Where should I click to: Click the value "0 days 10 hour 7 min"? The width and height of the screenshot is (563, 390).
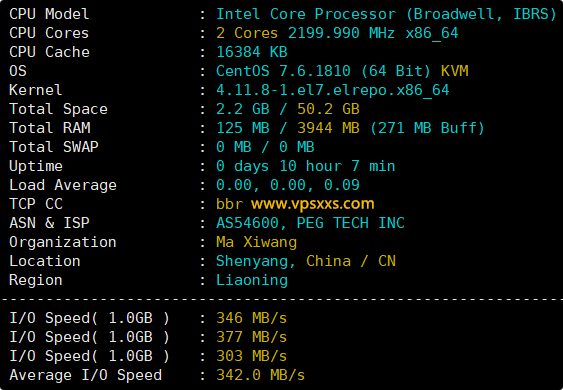pyautogui.click(x=306, y=166)
